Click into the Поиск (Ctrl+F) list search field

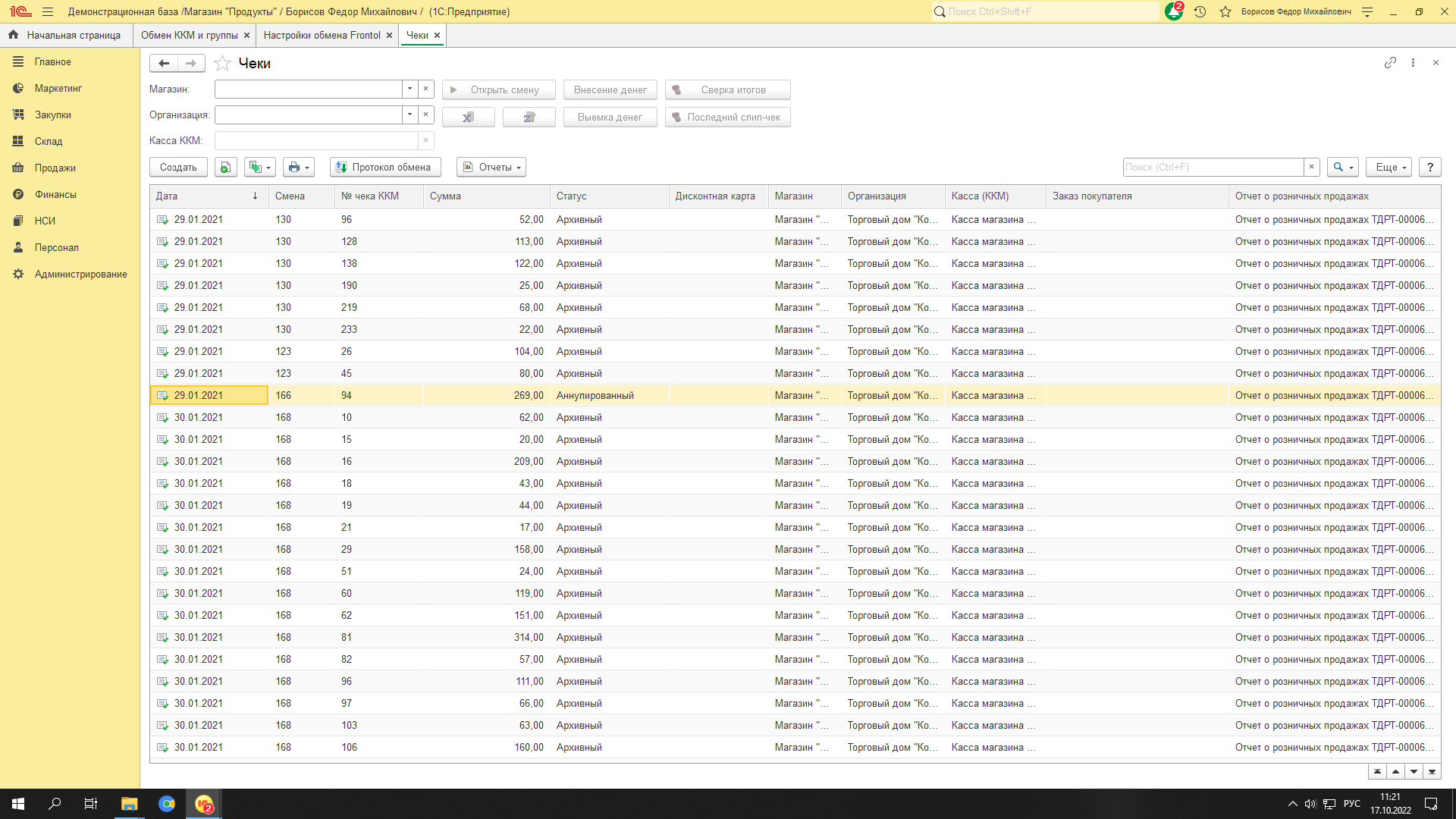click(x=1213, y=167)
